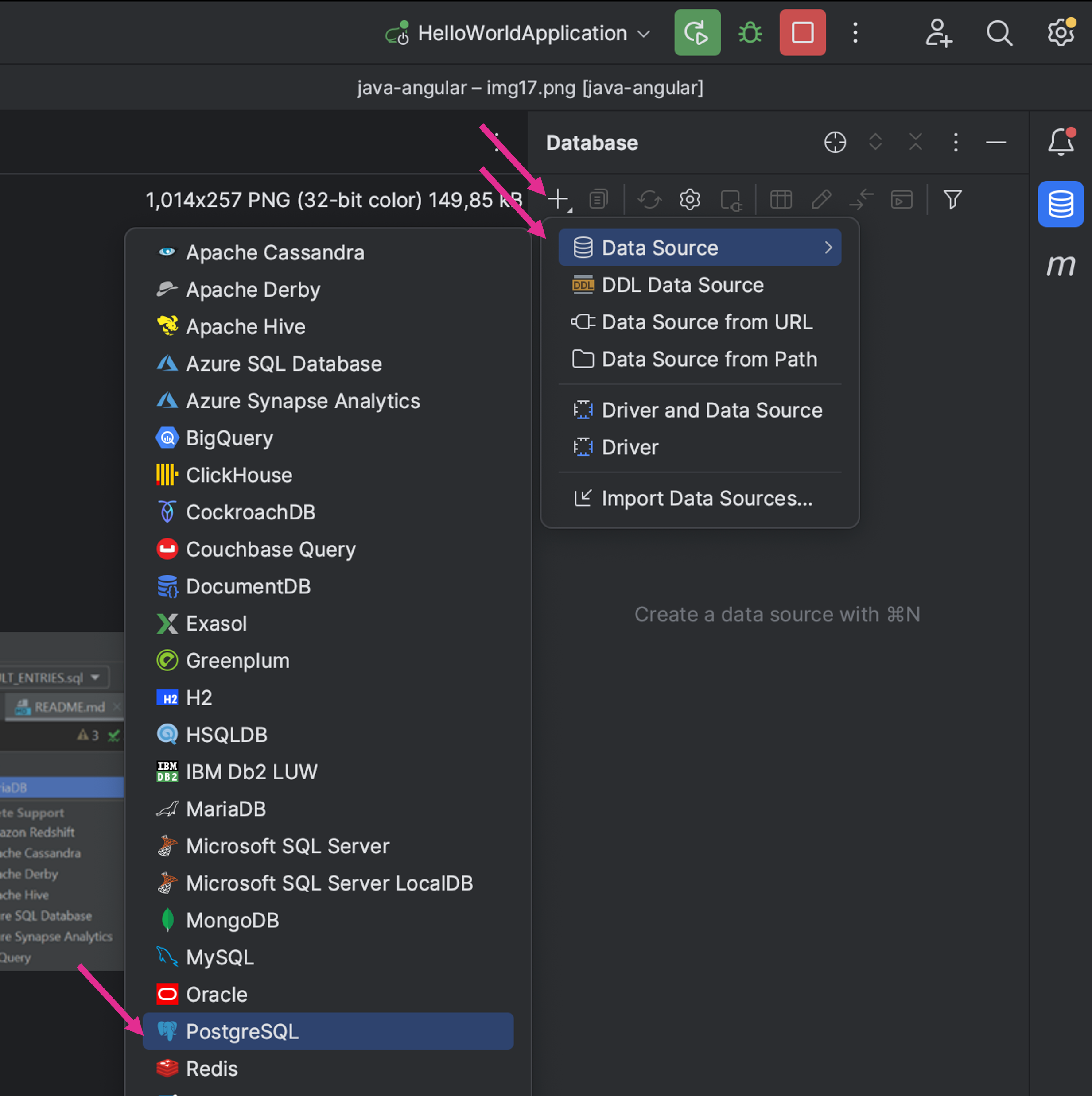This screenshot has width=1092, height=1096.
Task: Open Data Source Properties gear icon
Action: (x=690, y=199)
